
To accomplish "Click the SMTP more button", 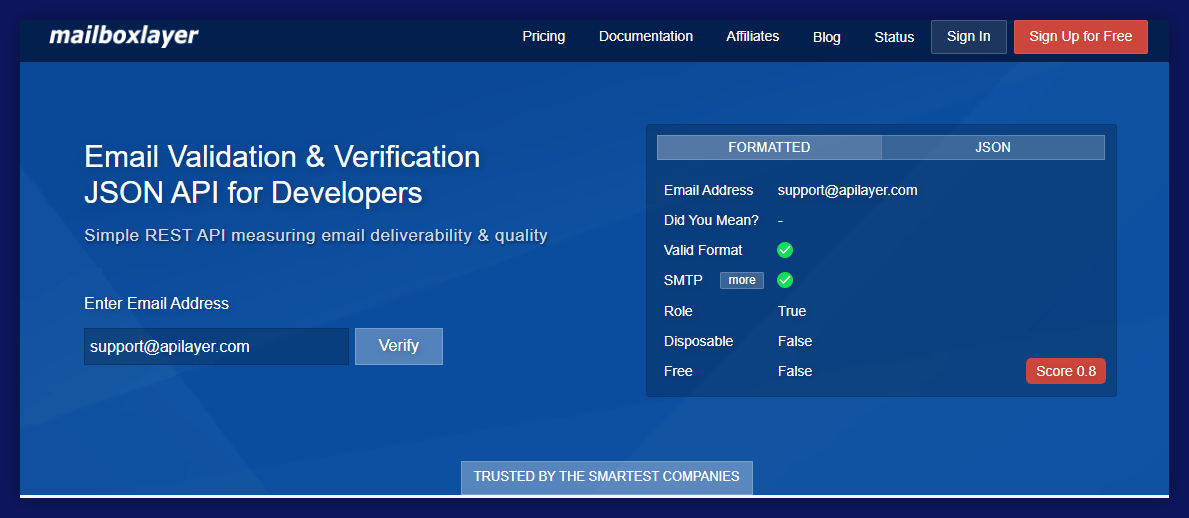I will (742, 280).
